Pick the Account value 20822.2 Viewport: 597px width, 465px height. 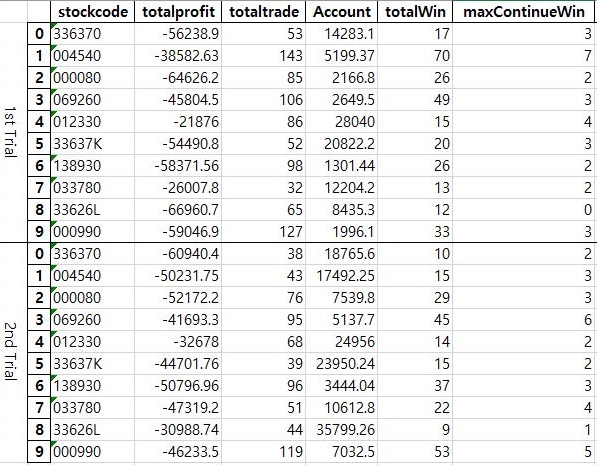[342, 144]
